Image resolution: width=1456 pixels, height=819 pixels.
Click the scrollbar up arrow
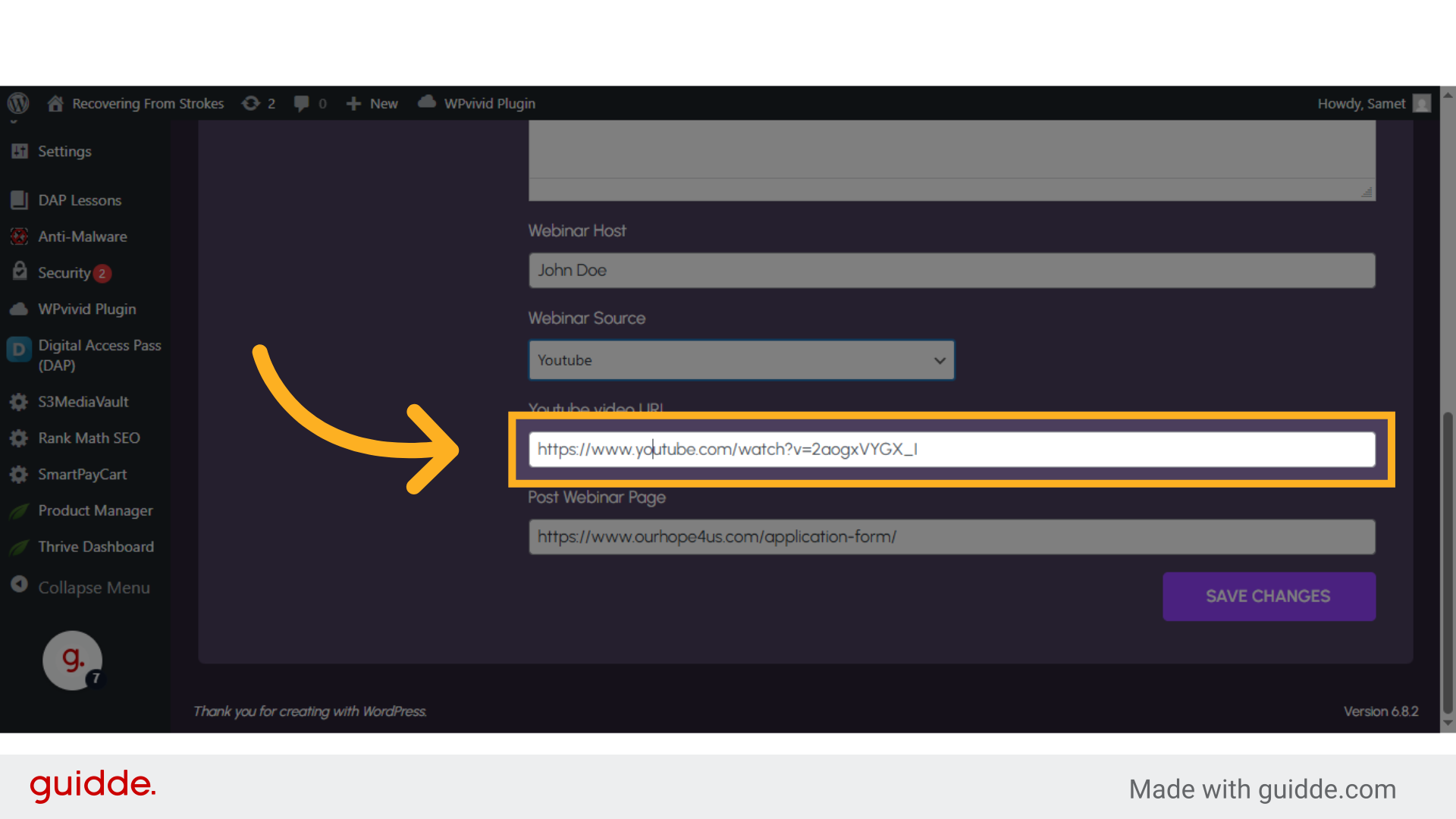click(x=1448, y=96)
